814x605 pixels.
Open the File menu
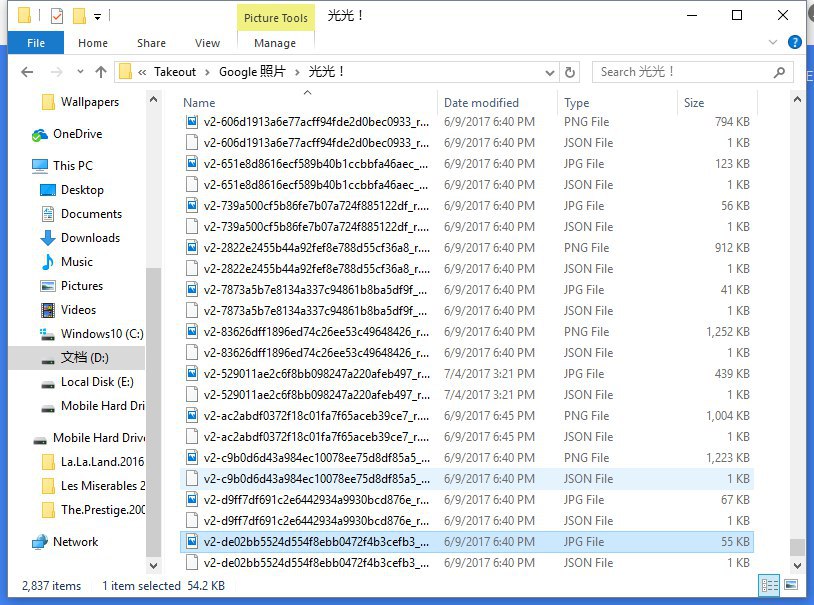(35, 43)
